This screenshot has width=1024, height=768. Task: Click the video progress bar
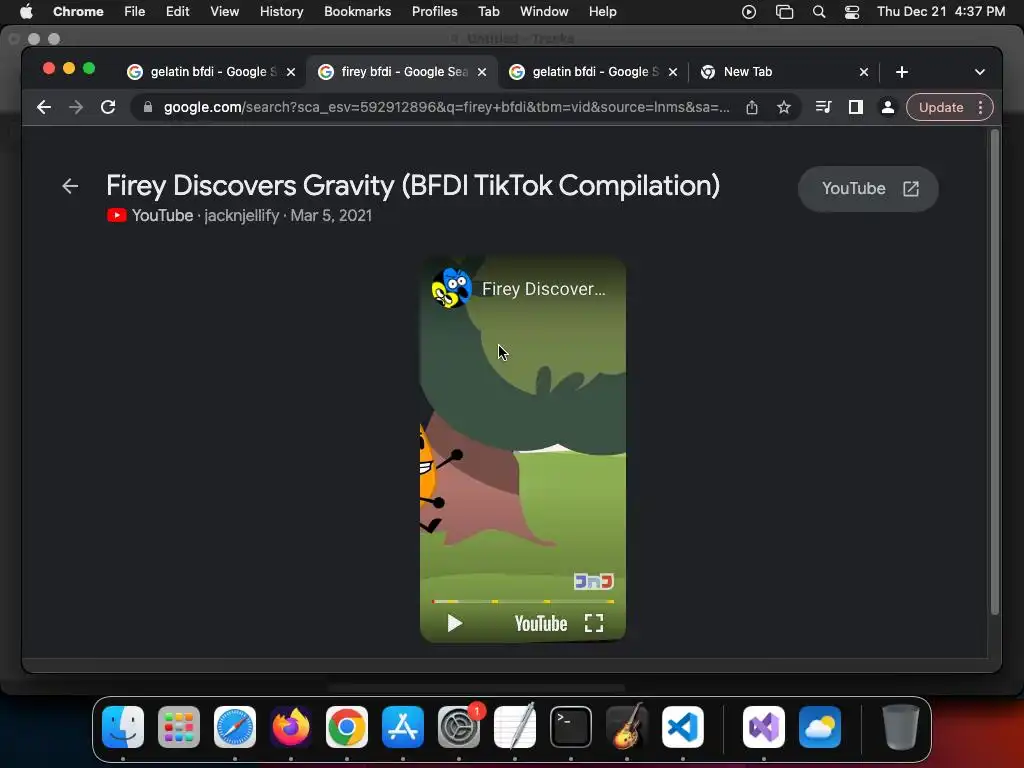(522, 601)
